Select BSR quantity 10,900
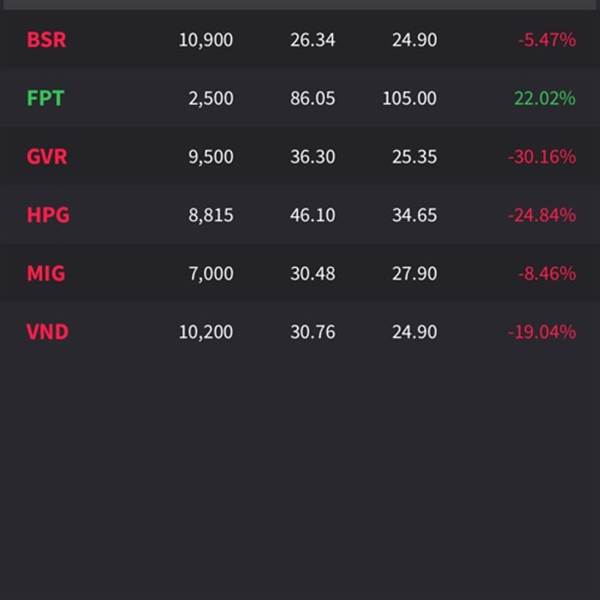The height and width of the screenshot is (600, 600). (206, 40)
